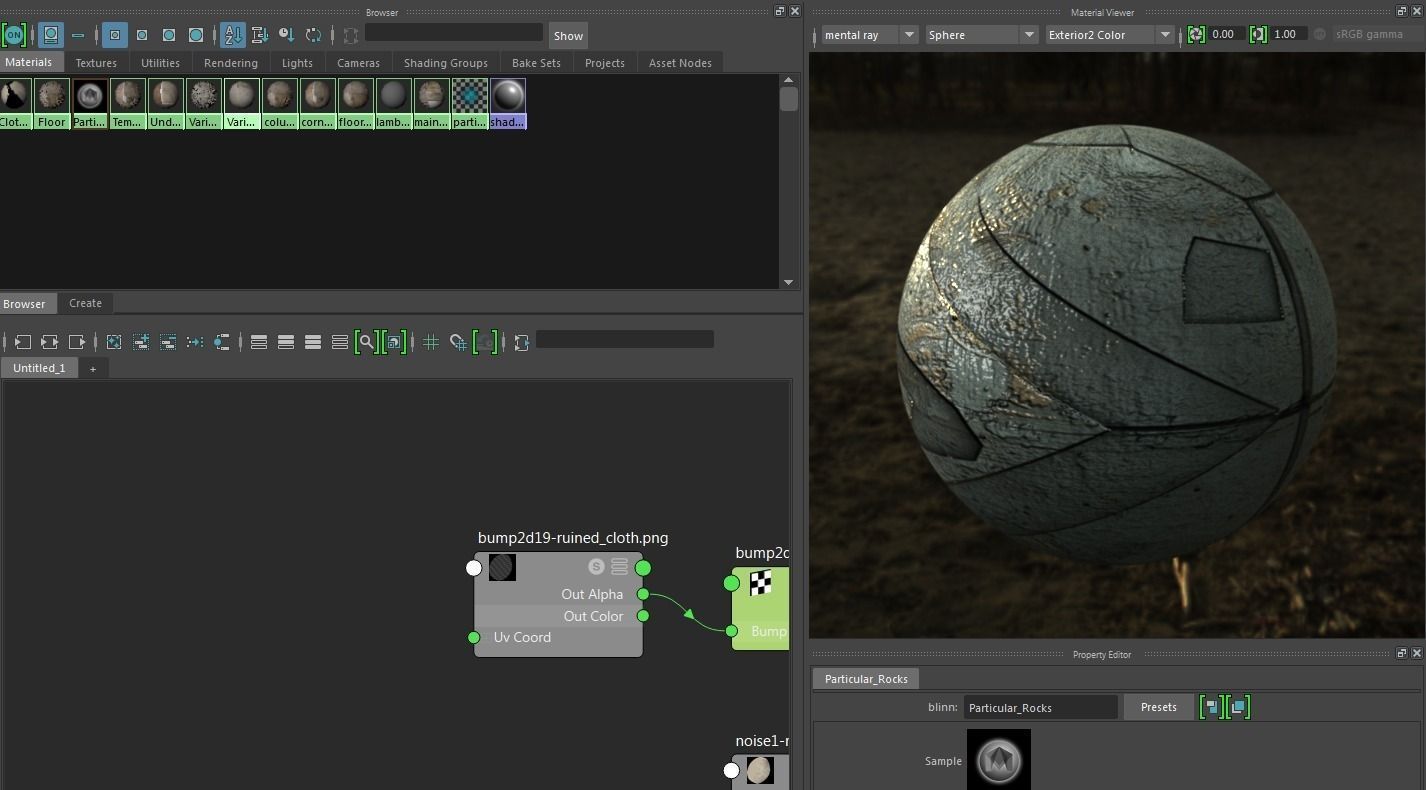Sort Browser materials by name
This screenshot has height=790, width=1426.
pos(233,35)
